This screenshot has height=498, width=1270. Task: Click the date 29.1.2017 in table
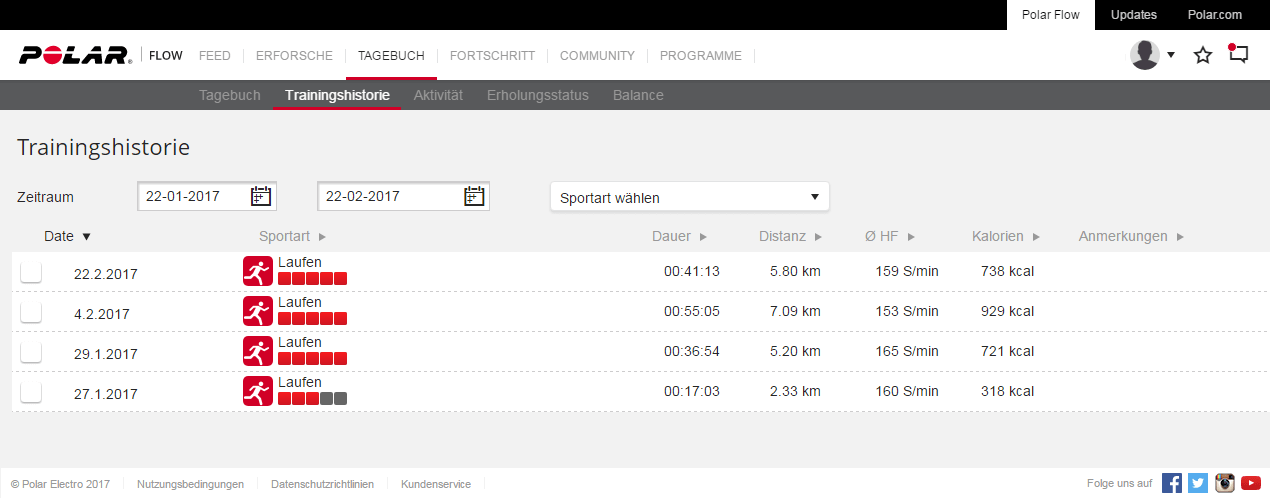106,354
